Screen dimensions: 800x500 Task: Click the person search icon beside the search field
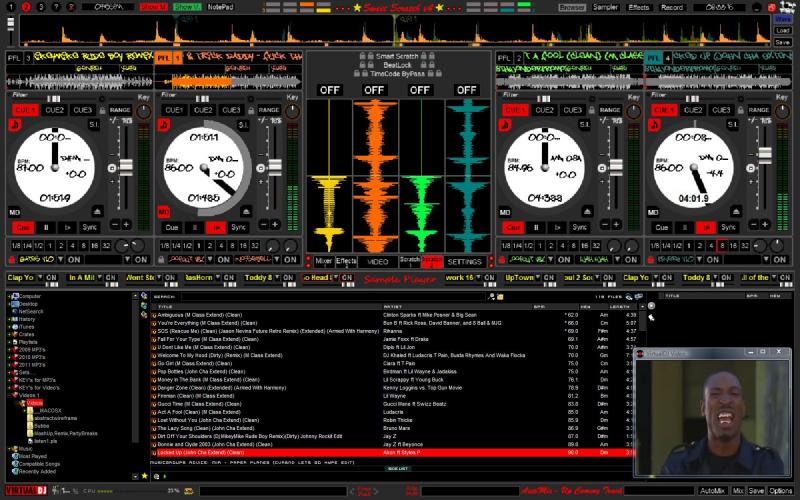pyautogui.click(x=491, y=296)
